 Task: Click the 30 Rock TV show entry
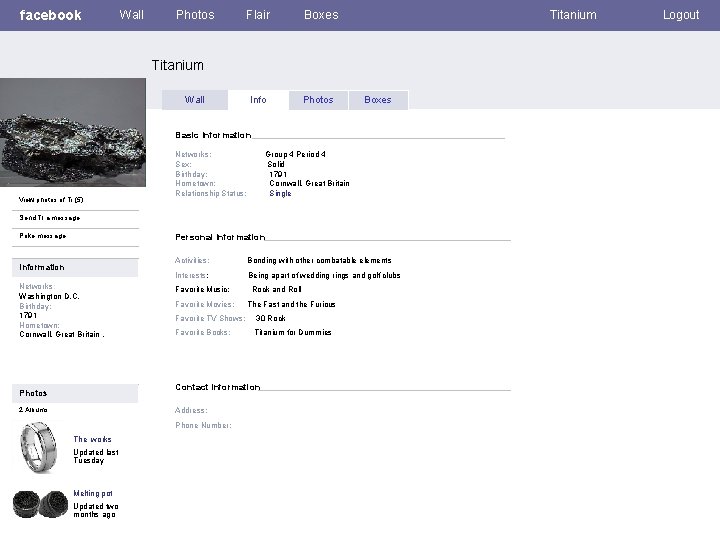pos(270,318)
